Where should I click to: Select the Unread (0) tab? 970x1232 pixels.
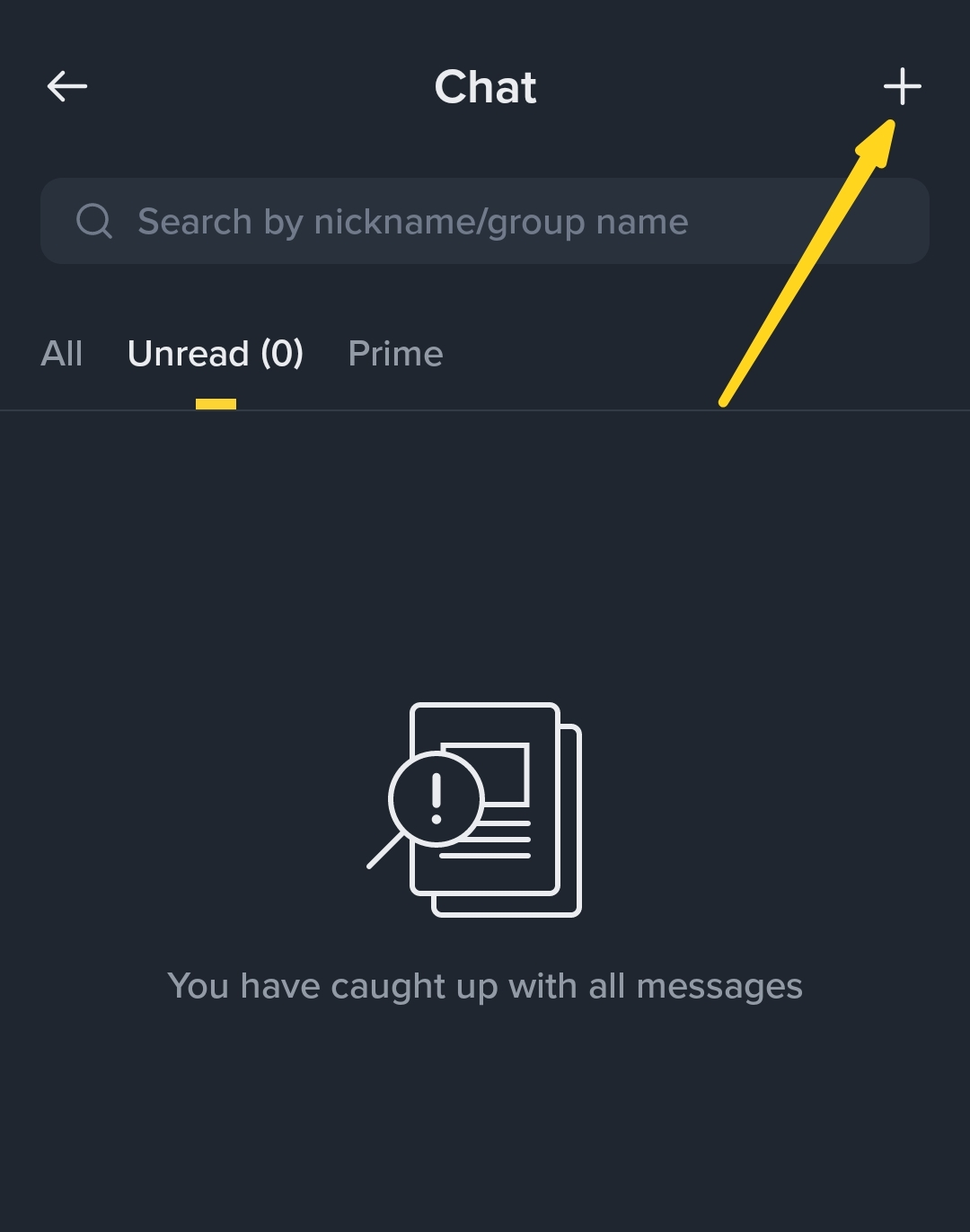click(x=216, y=354)
